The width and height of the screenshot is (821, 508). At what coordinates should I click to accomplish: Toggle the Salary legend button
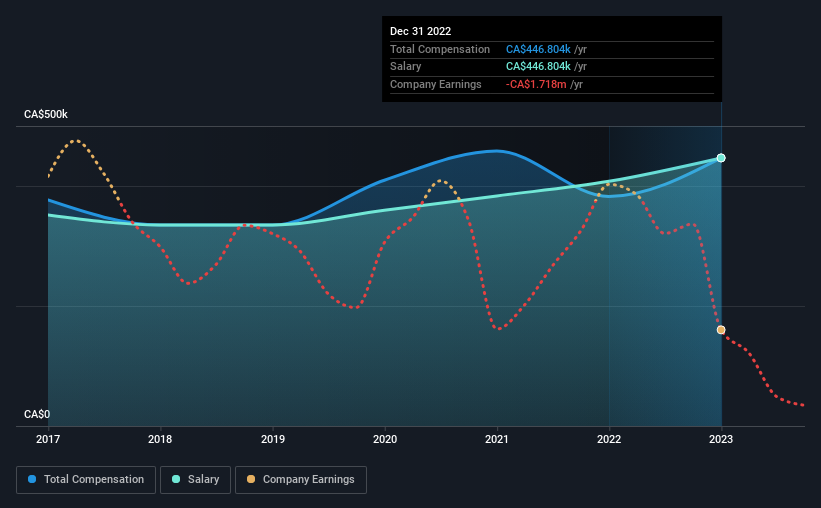coord(195,480)
